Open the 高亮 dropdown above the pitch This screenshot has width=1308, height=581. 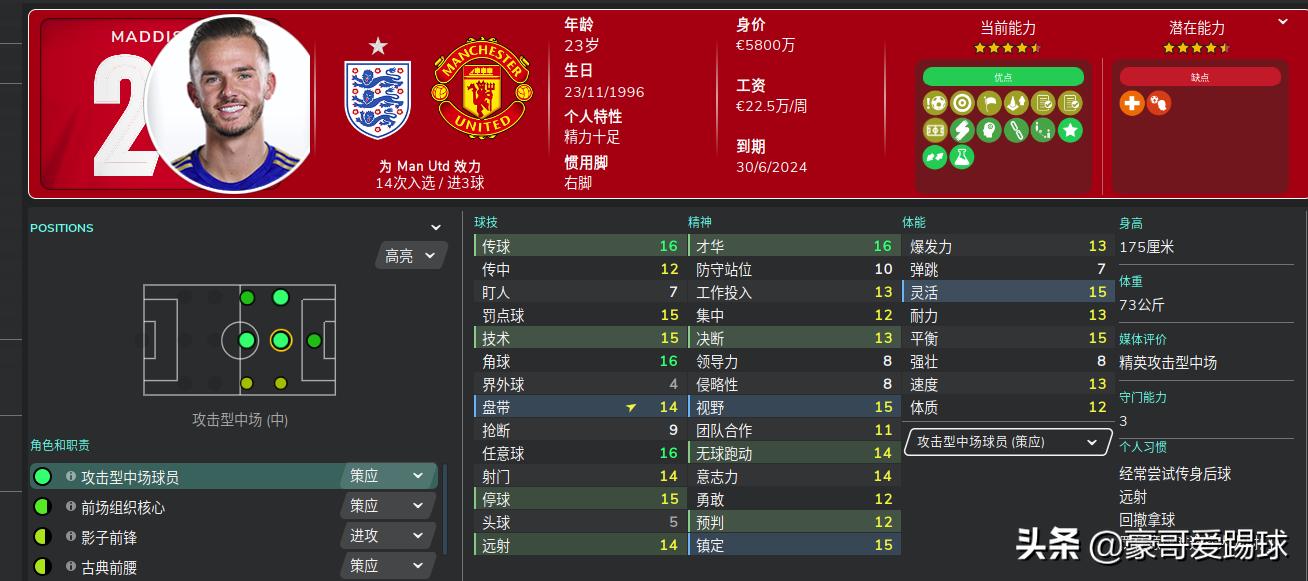(409, 256)
